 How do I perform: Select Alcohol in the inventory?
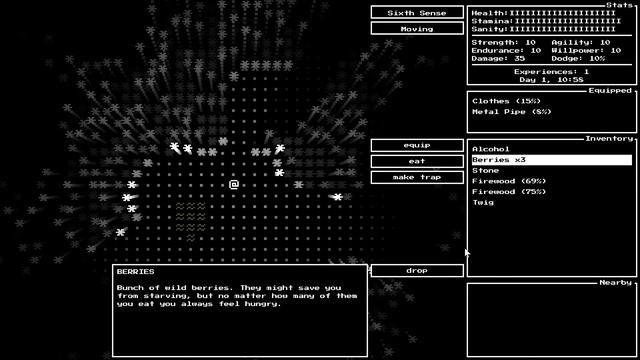click(x=552, y=149)
